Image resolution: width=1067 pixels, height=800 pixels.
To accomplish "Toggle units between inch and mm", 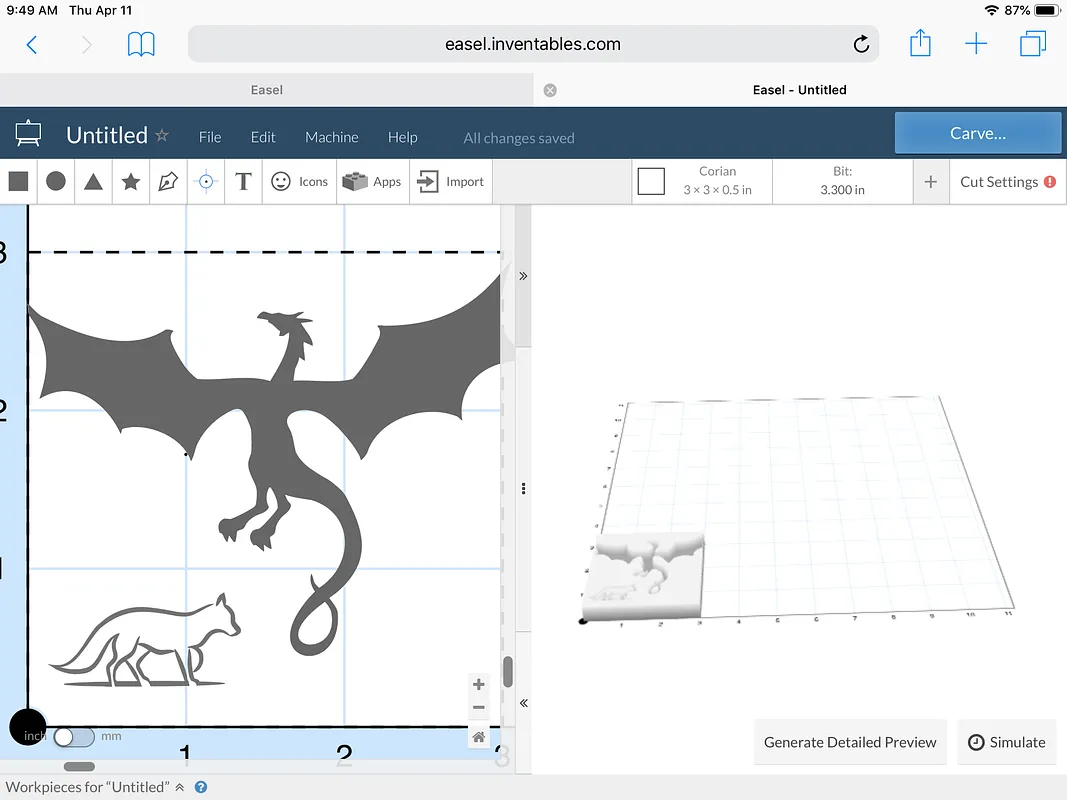I will [73, 736].
